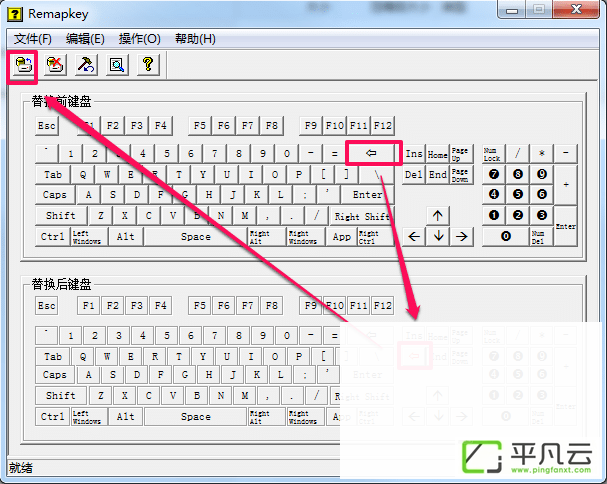This screenshot has height=484, width=607.
Task: Select the Ins key in 替换前键盘
Action: [414, 154]
